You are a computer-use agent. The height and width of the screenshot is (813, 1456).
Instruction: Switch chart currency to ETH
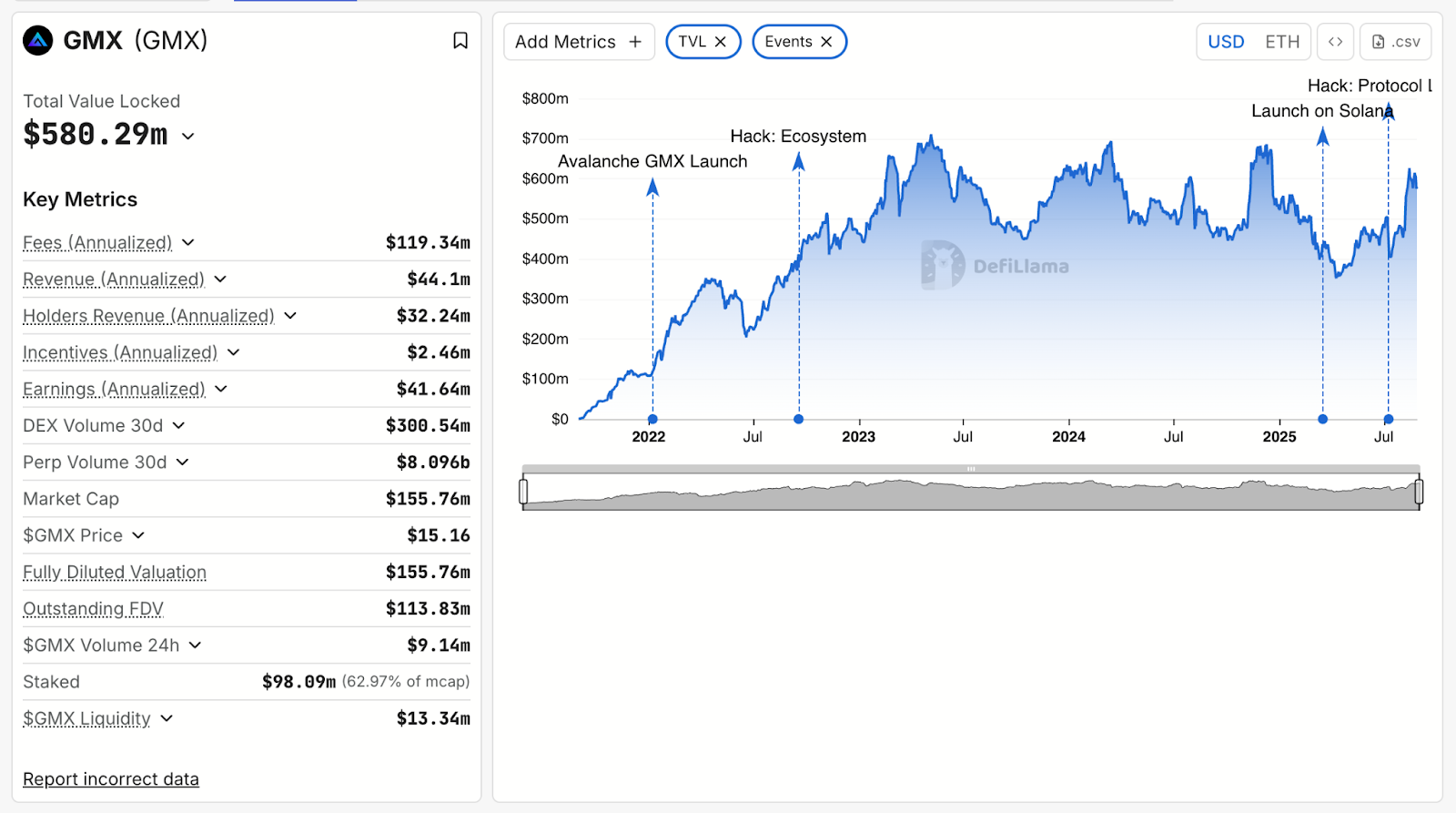(x=1282, y=41)
